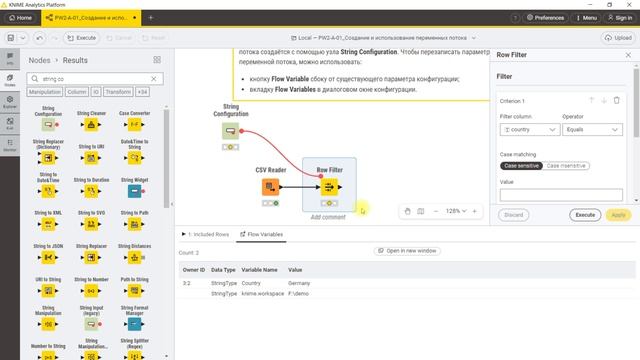Click Execute in top toolbar
This screenshot has width=640, height=360.
coord(82,38)
